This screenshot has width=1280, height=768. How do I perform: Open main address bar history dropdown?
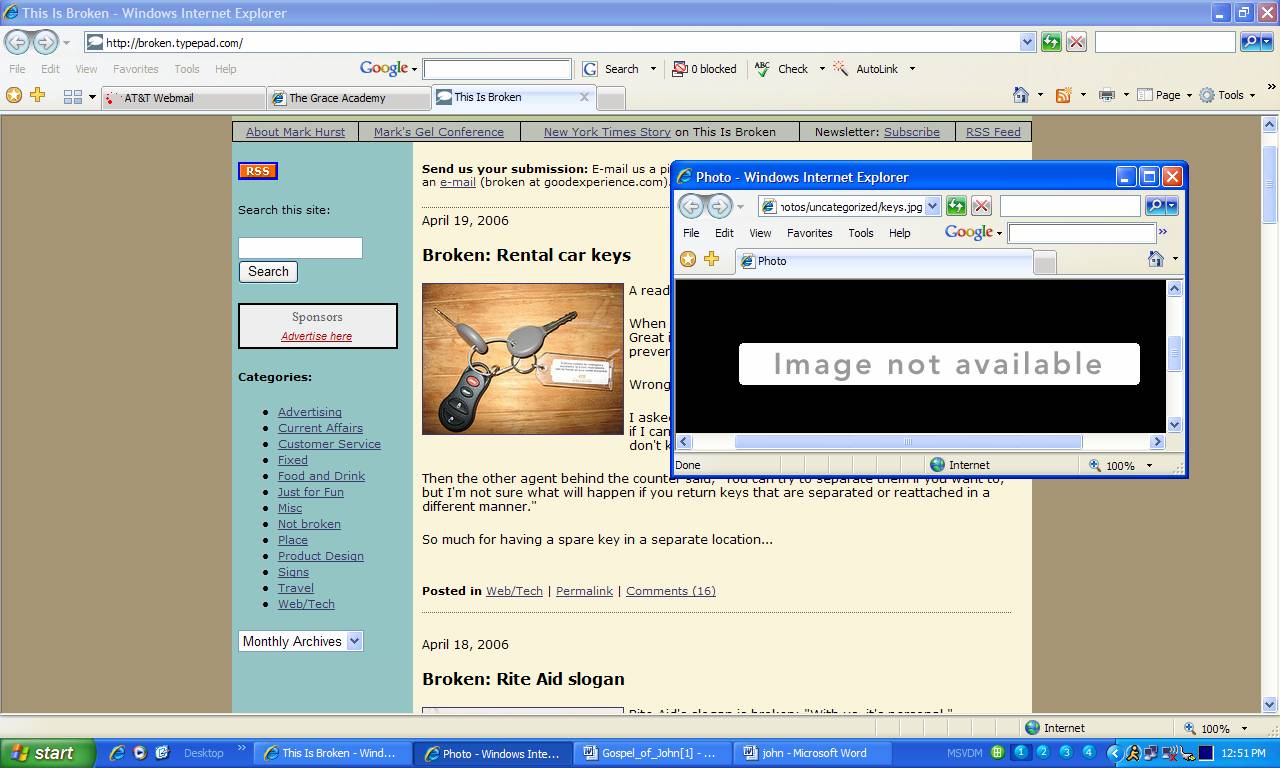coord(1027,42)
